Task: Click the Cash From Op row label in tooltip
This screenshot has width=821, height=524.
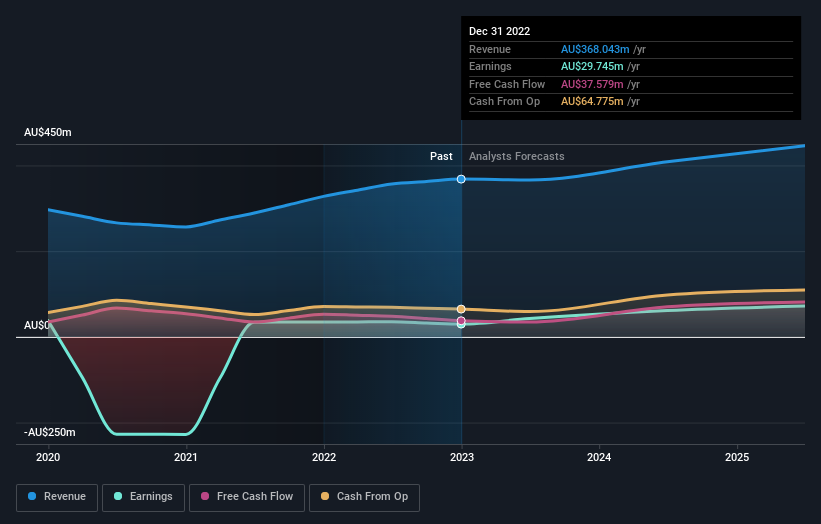Action: click(x=504, y=102)
